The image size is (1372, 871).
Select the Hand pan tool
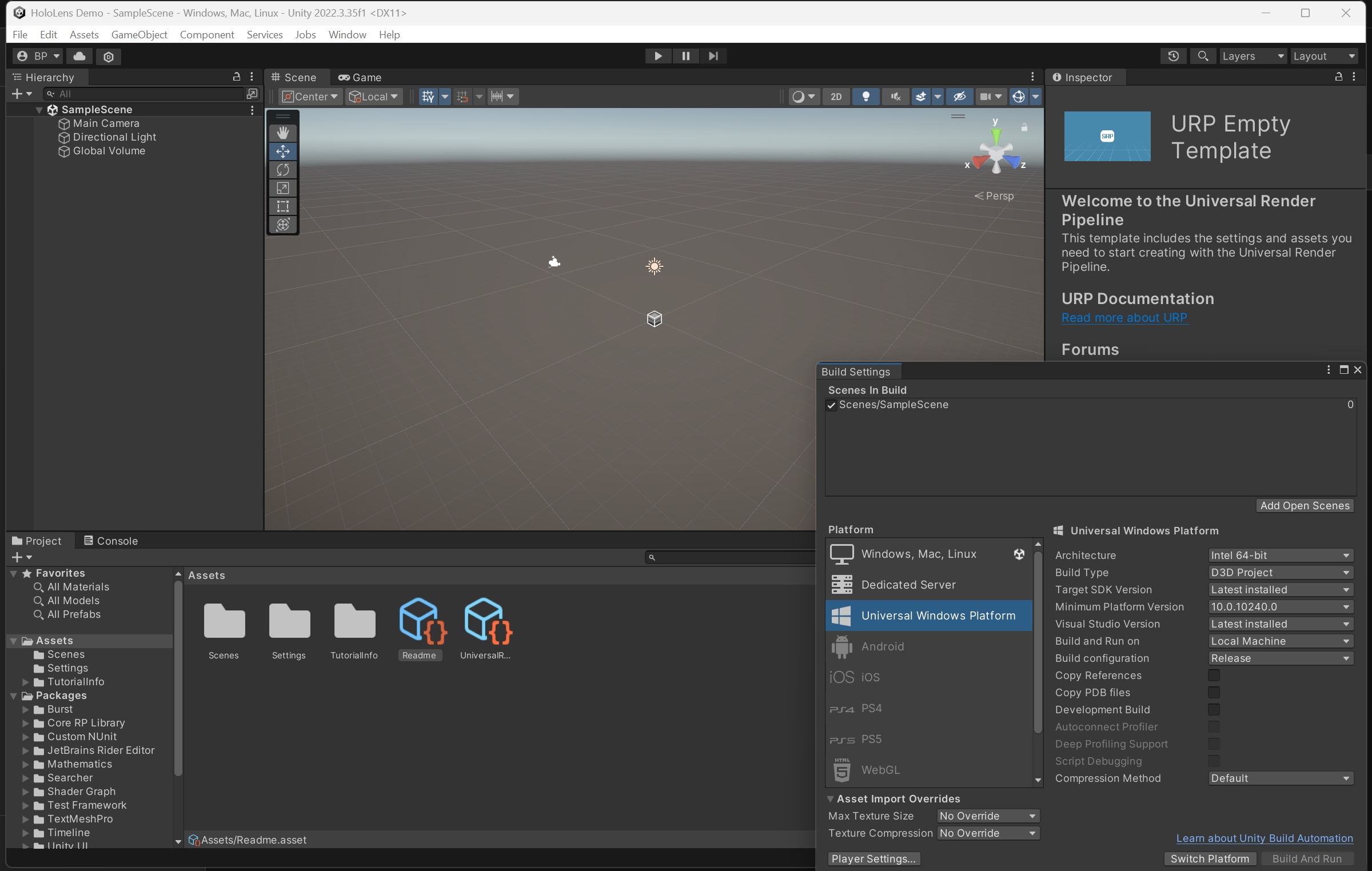pos(282,132)
